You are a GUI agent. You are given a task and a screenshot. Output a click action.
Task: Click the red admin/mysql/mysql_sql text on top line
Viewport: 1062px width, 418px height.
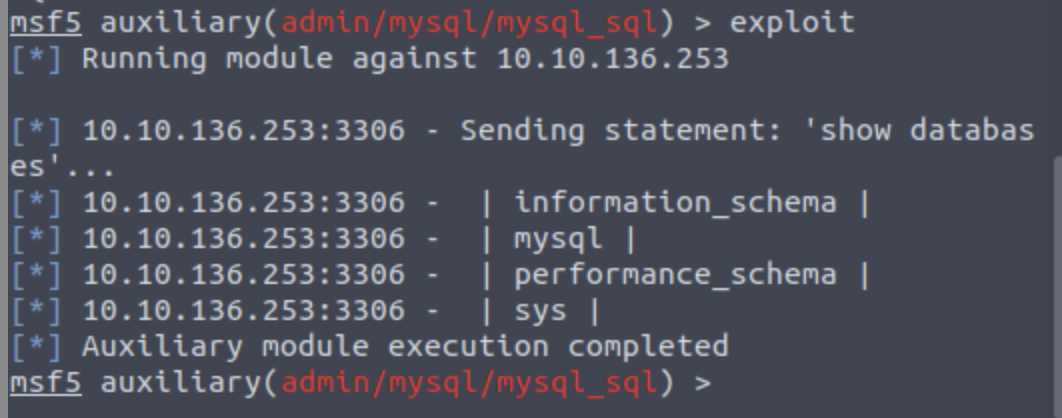[470, 22]
